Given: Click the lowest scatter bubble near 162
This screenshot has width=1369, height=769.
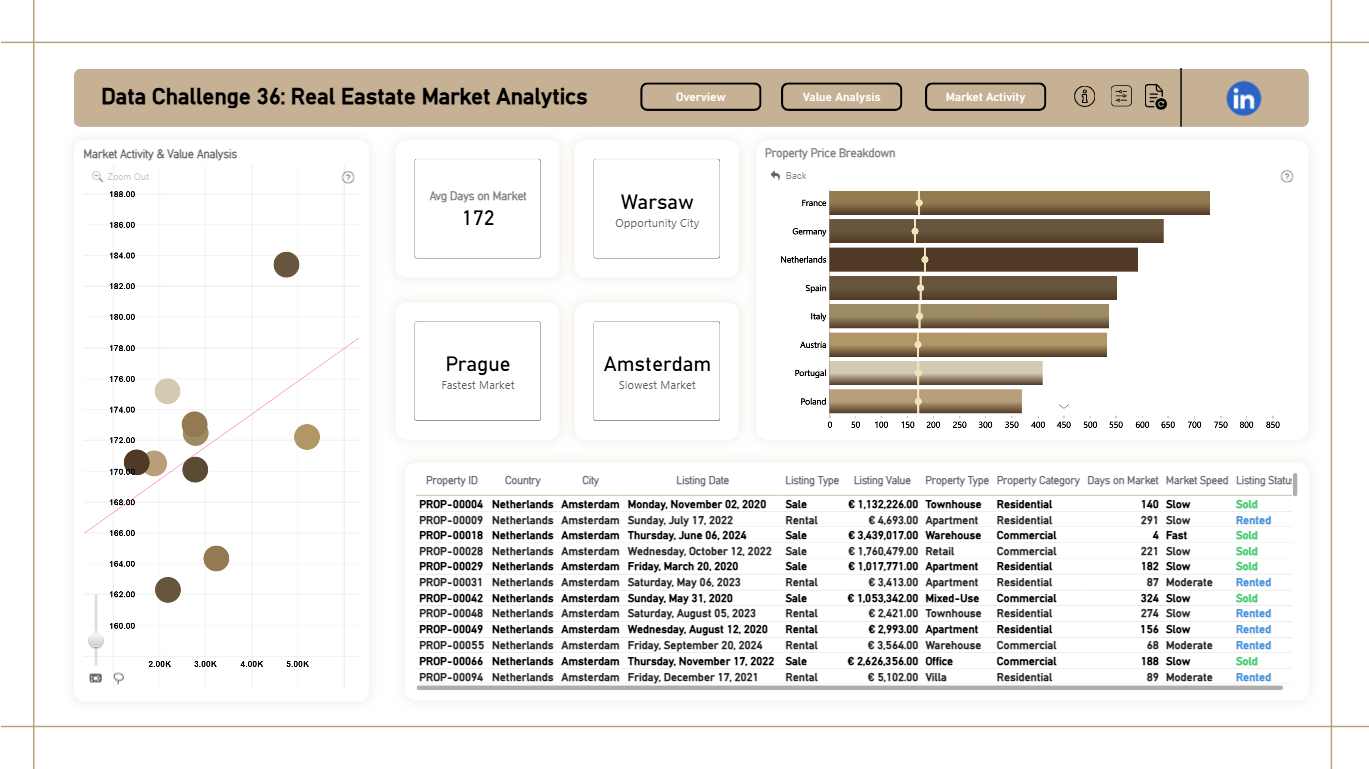Looking at the screenshot, I should (x=168, y=590).
